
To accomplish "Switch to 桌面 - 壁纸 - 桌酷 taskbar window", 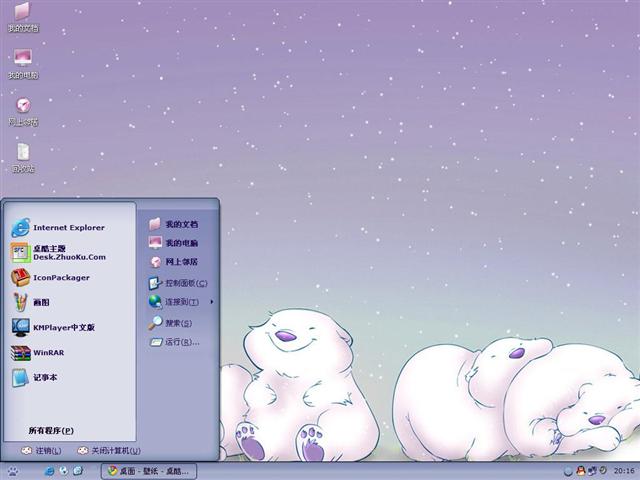I will pyautogui.click(x=149, y=471).
